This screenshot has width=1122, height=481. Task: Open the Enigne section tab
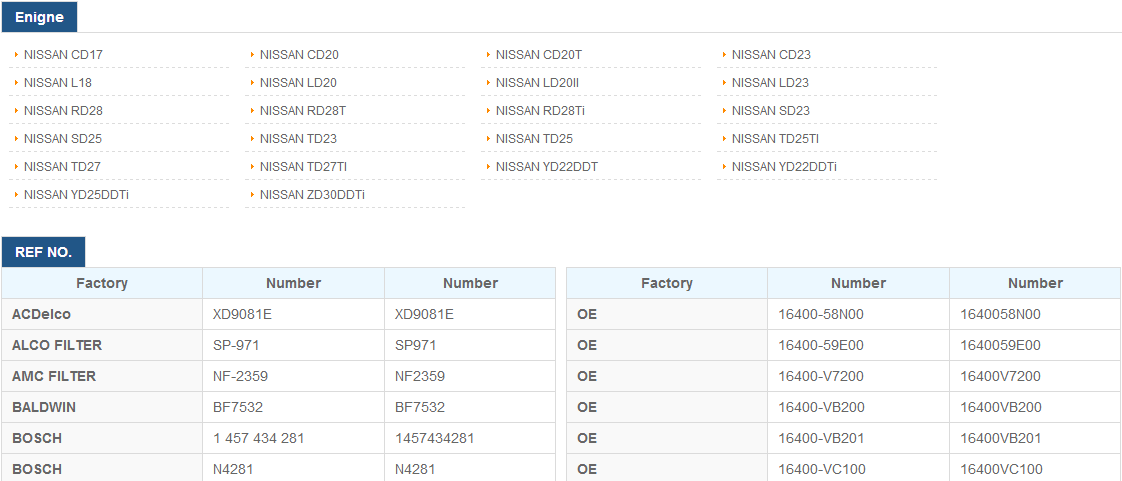point(39,18)
